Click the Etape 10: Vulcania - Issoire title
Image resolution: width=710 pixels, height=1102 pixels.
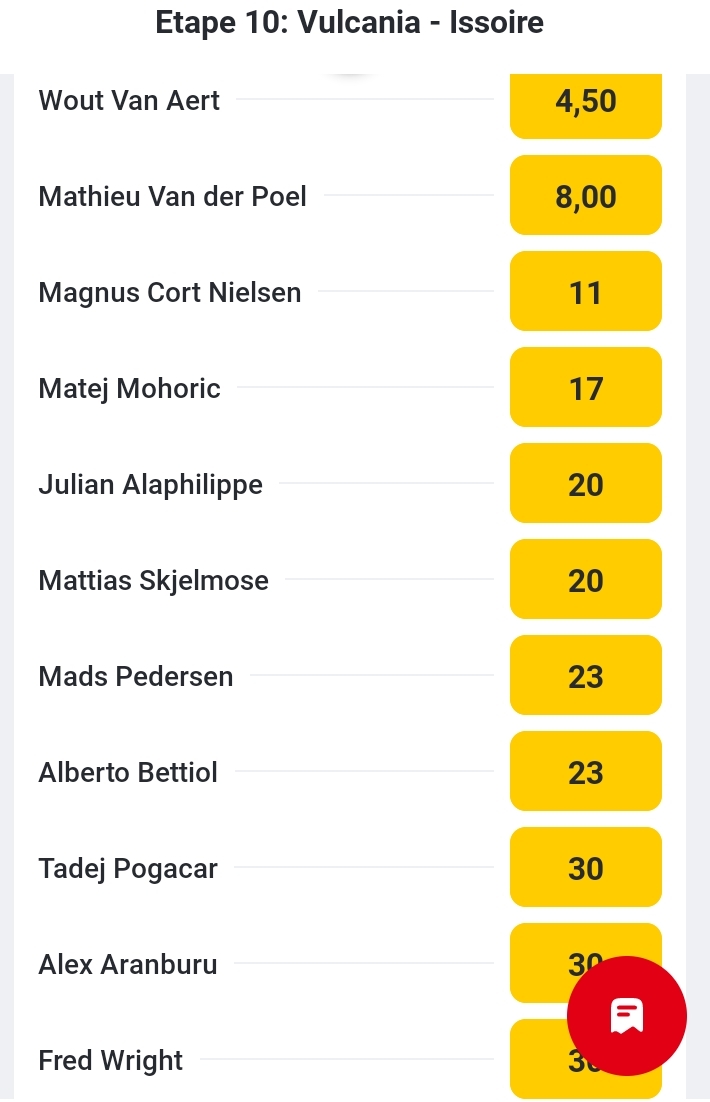point(350,23)
